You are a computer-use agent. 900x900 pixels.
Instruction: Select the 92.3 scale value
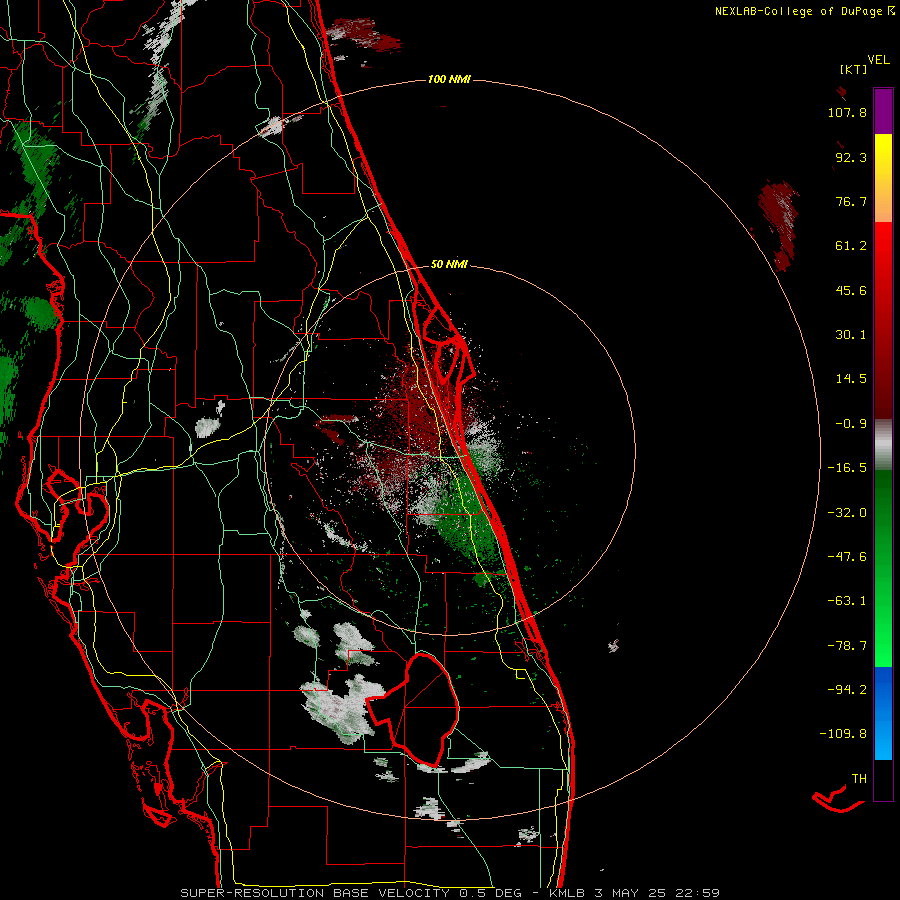pos(851,157)
